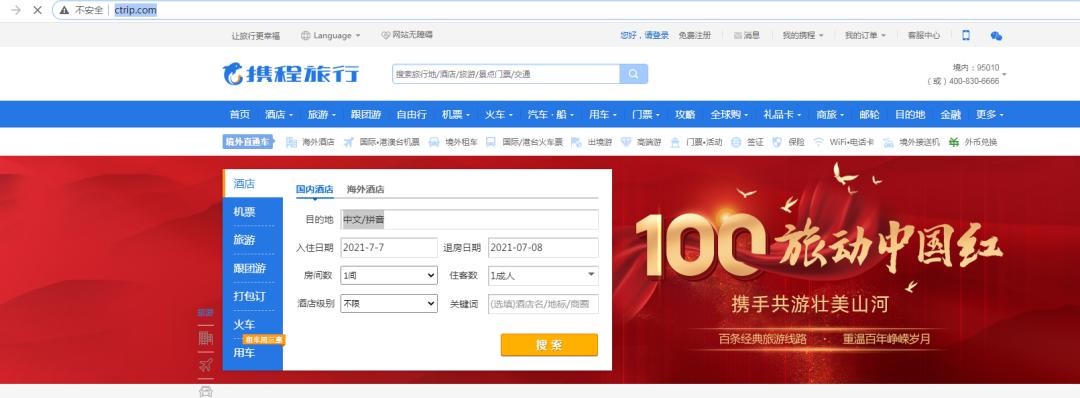Expand the 更多 menu in blue nav bar
The width and height of the screenshot is (1080, 398).
coord(990,114)
